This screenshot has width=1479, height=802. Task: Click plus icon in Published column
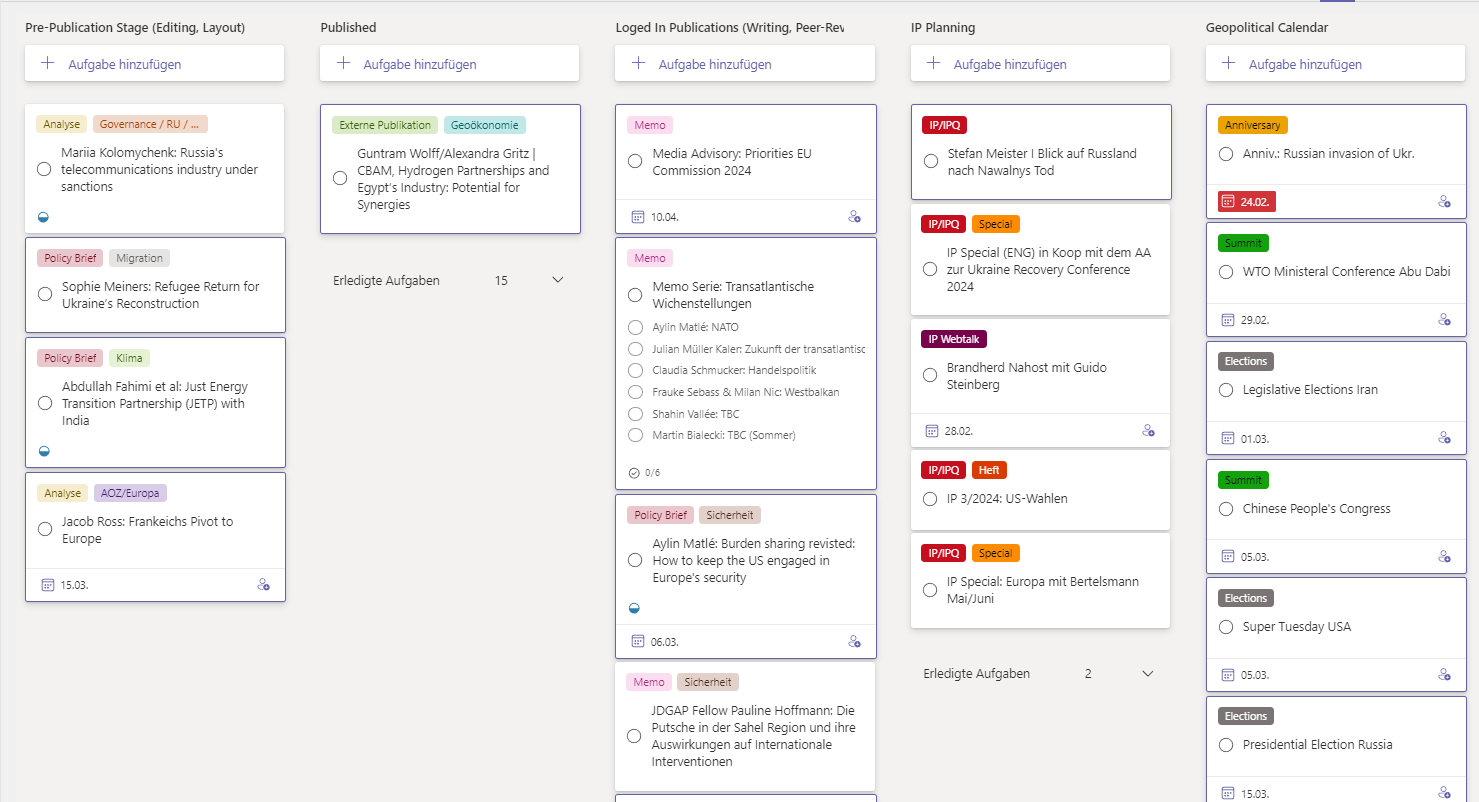pyautogui.click(x=344, y=63)
